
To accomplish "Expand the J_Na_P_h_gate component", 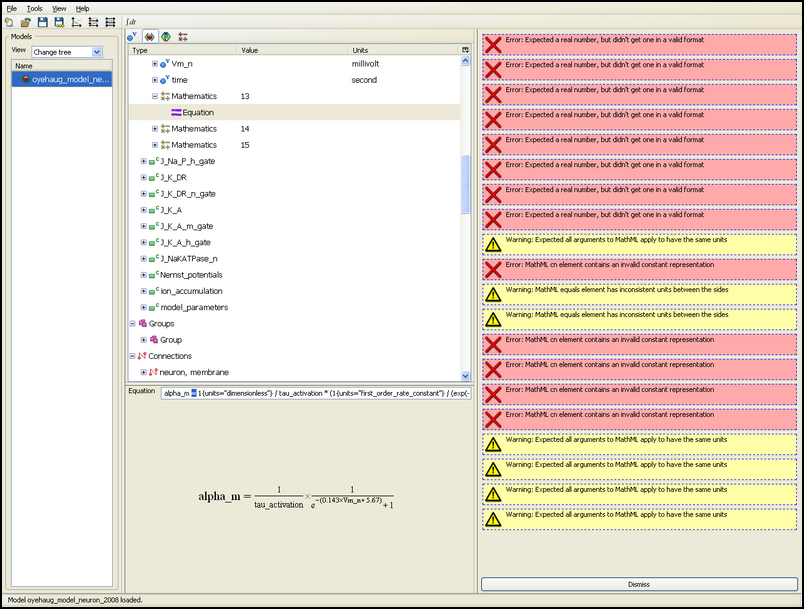I will pos(144,161).
